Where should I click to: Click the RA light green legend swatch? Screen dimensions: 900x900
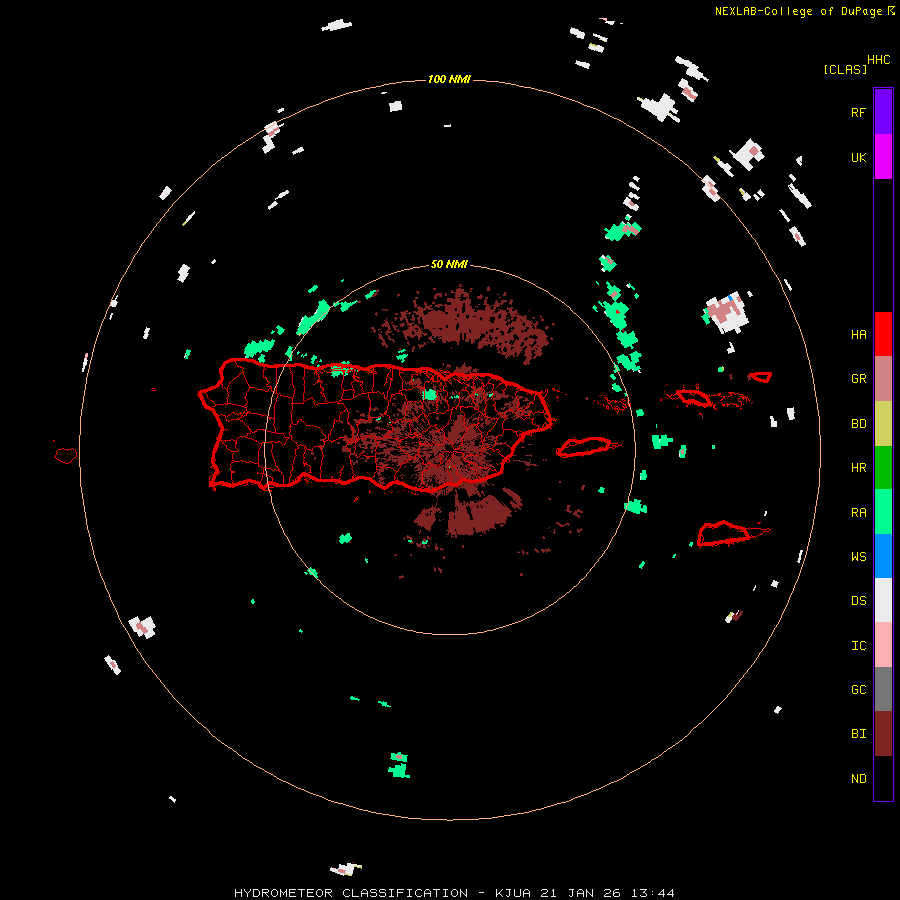883,512
